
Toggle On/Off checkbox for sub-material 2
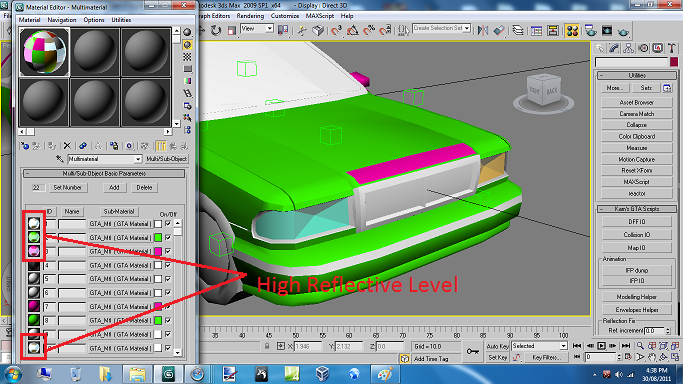point(168,237)
